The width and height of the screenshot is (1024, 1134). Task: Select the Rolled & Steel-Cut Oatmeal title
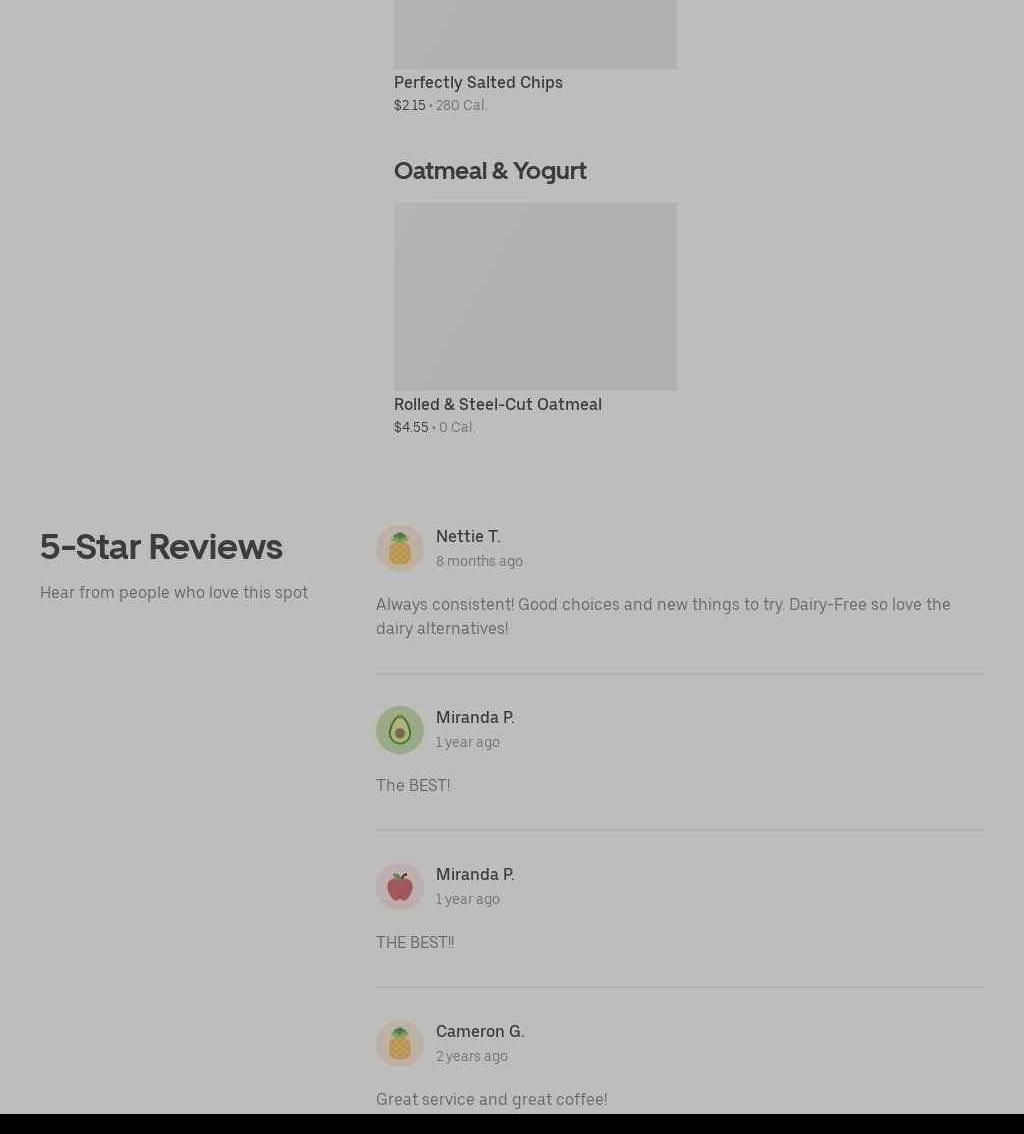tap(498, 404)
